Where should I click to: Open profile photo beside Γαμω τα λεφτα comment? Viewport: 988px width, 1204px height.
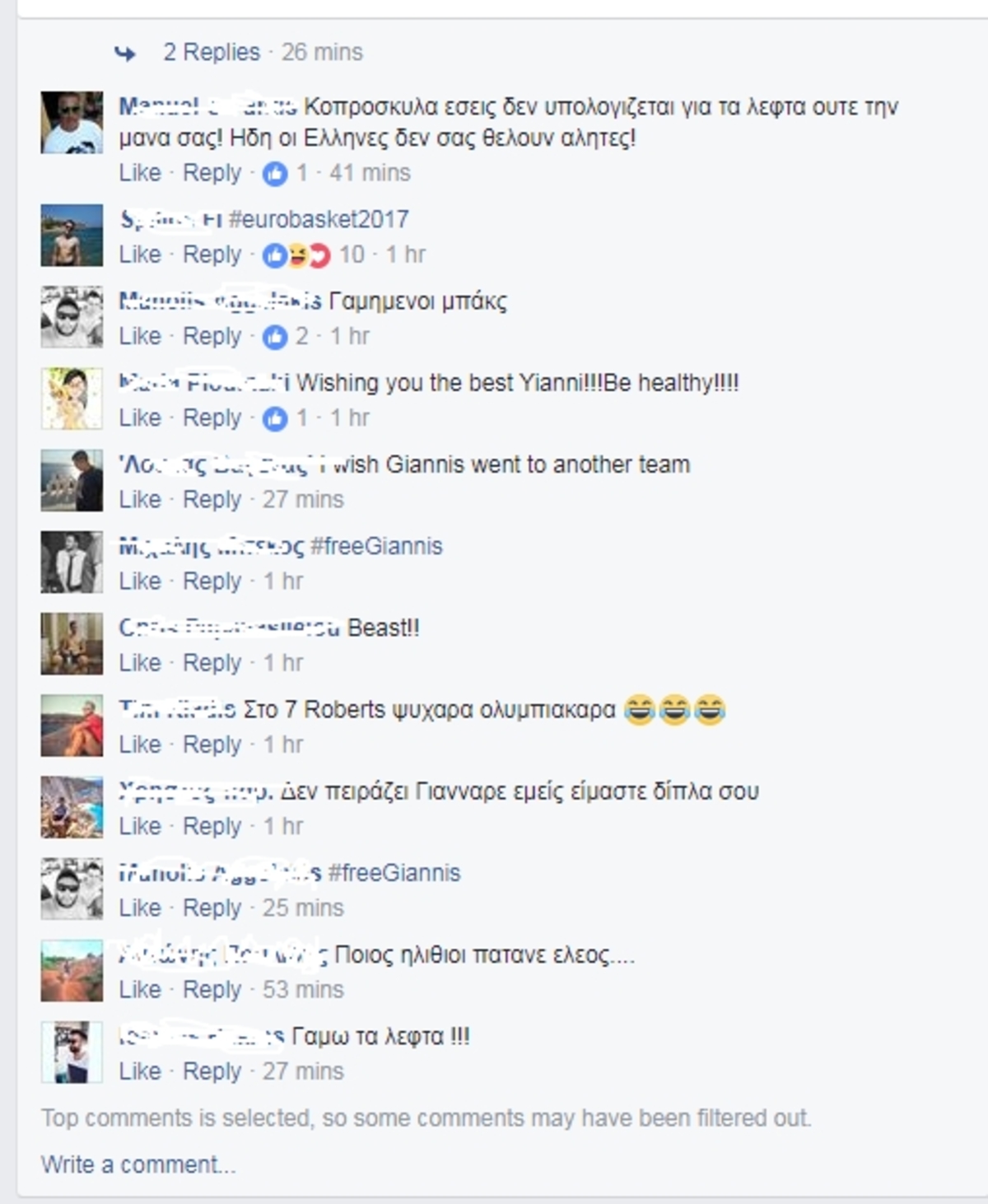click(72, 1052)
